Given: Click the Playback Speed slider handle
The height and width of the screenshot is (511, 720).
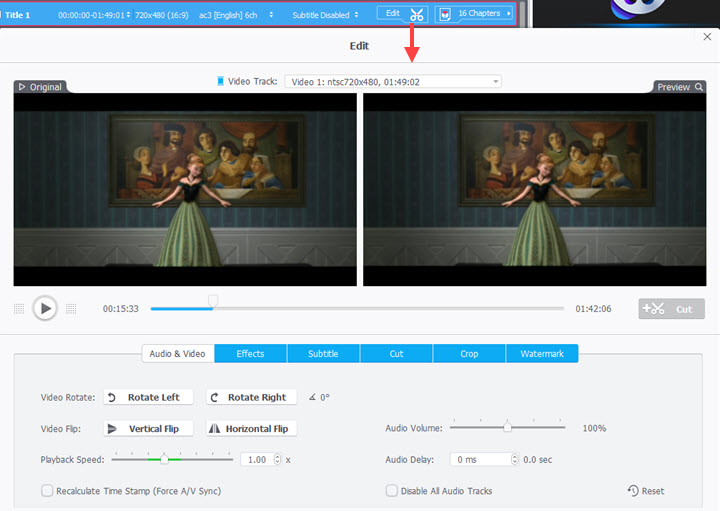Looking at the screenshot, I should tap(164, 459).
